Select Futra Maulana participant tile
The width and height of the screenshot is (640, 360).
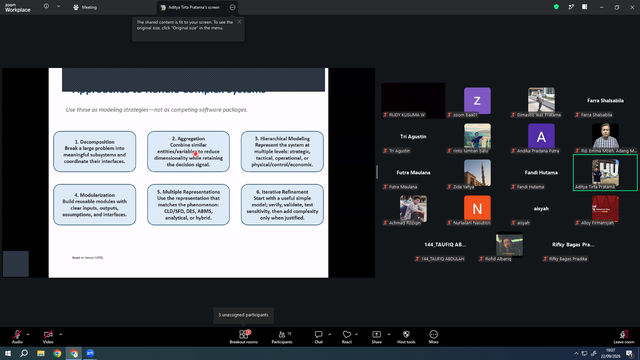tap(413, 173)
